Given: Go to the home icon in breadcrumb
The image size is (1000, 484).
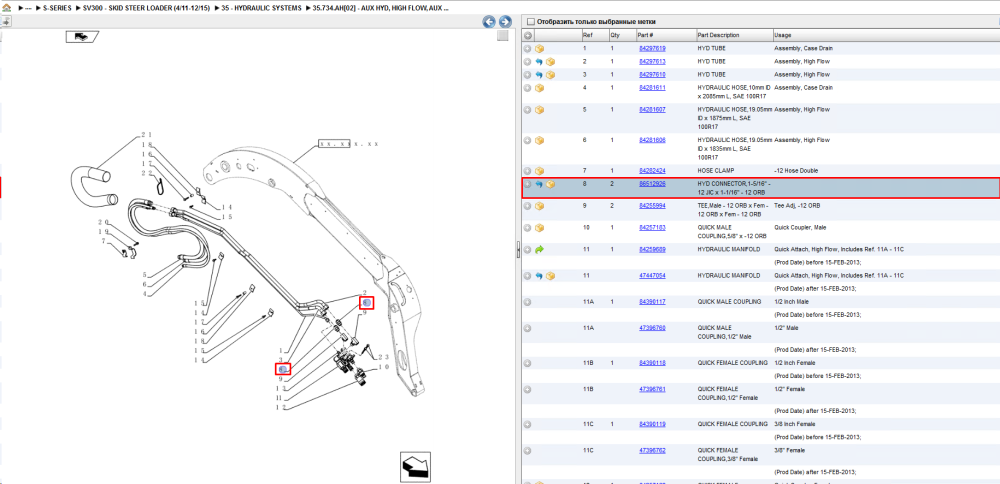Looking at the screenshot, I should (7, 9).
